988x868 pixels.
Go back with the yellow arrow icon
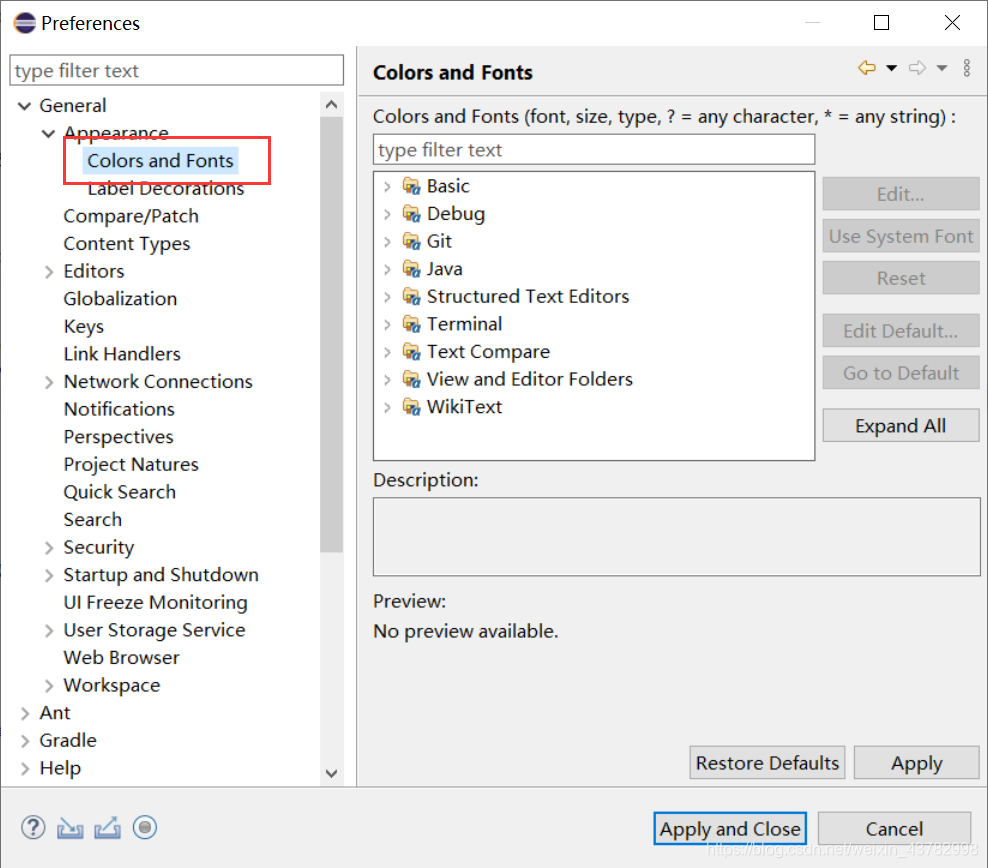coord(867,67)
